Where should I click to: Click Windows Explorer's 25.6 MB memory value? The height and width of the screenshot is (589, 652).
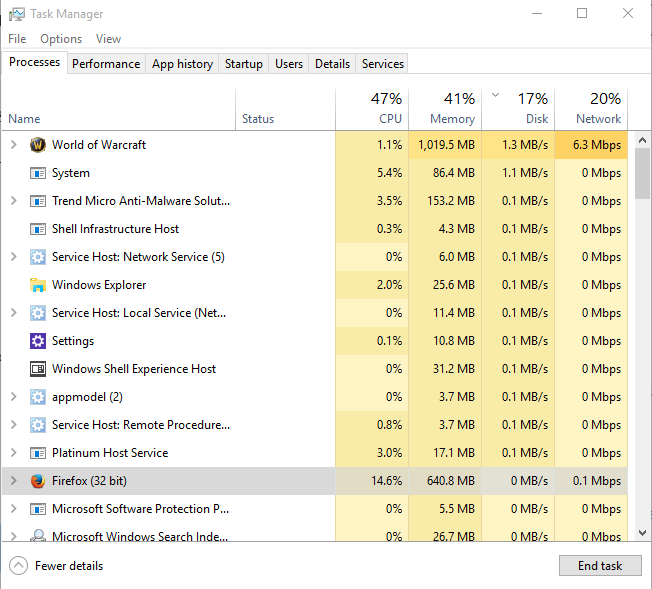point(445,285)
